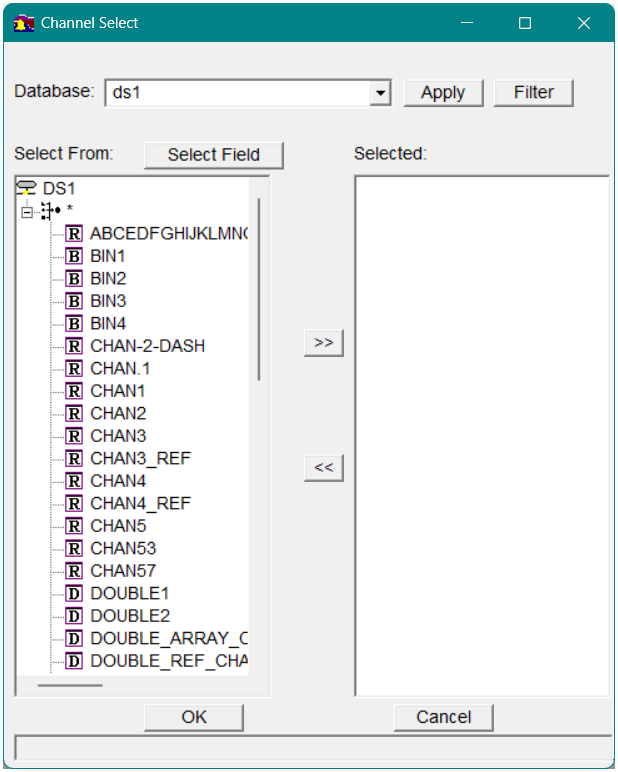Click the R icon next to CHAN57
Screen dimensions: 618x772
(74, 571)
